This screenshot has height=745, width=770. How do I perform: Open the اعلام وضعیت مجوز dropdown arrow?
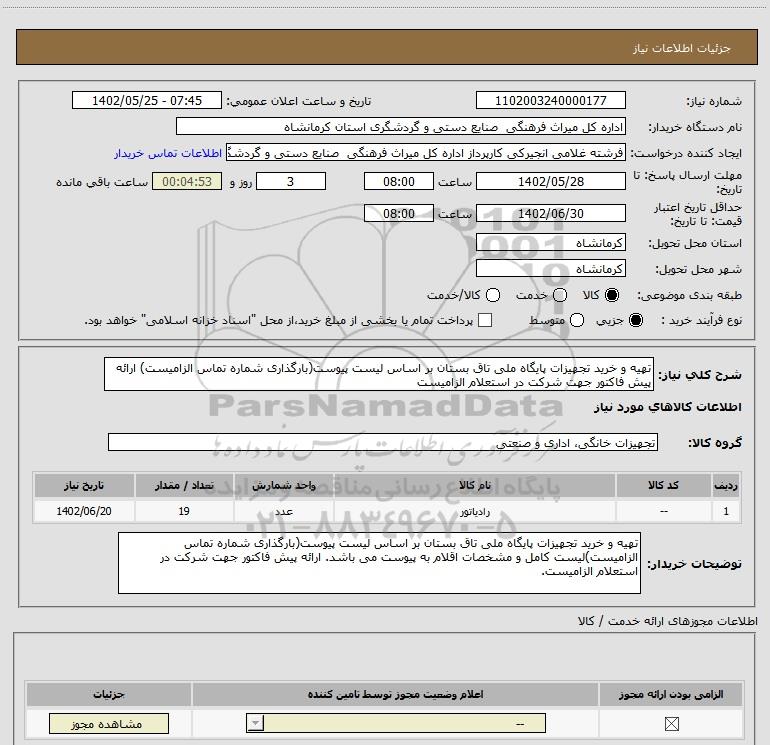click(255, 723)
